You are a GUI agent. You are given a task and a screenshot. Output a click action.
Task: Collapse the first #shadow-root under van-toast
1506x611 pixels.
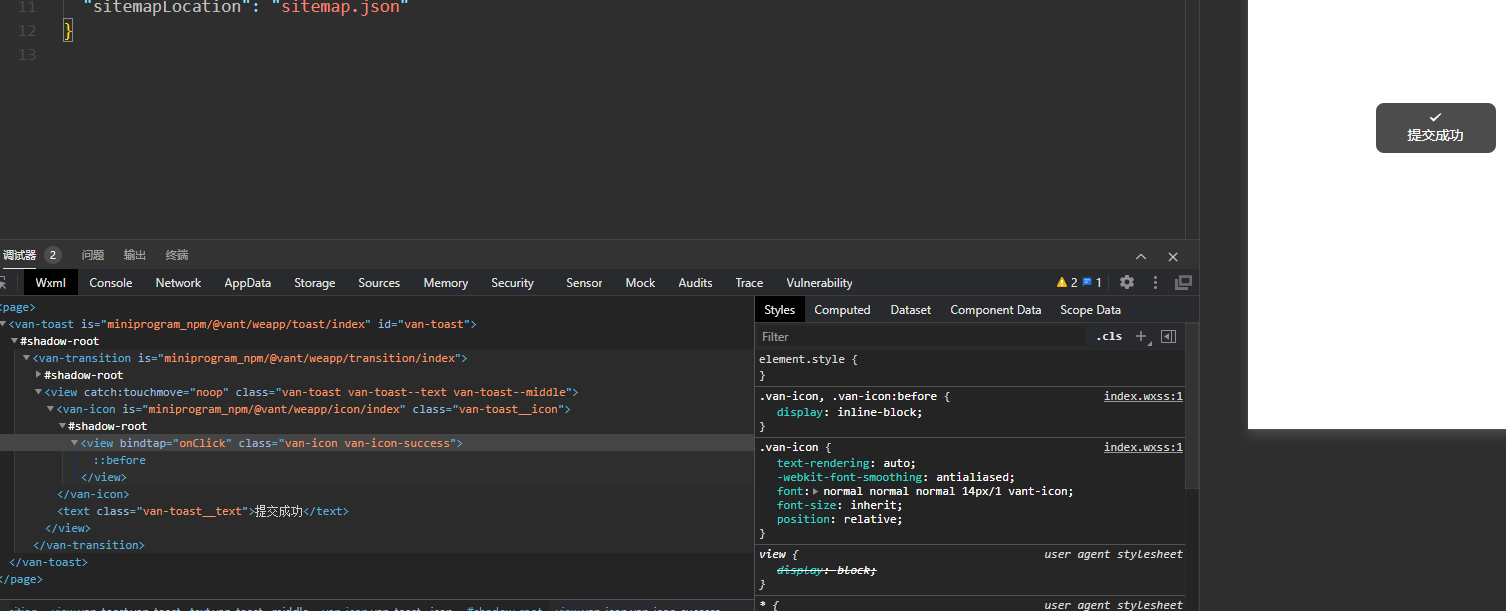pyautogui.click(x=15, y=342)
